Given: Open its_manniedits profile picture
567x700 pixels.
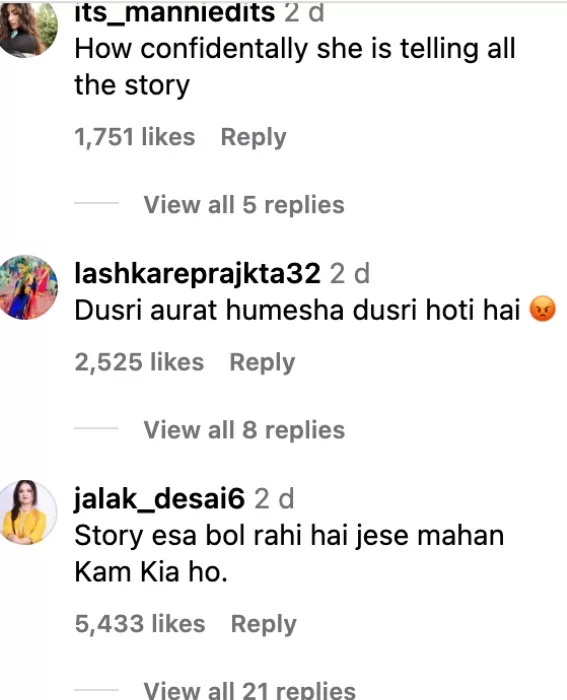Looking at the screenshot, I should [28, 29].
